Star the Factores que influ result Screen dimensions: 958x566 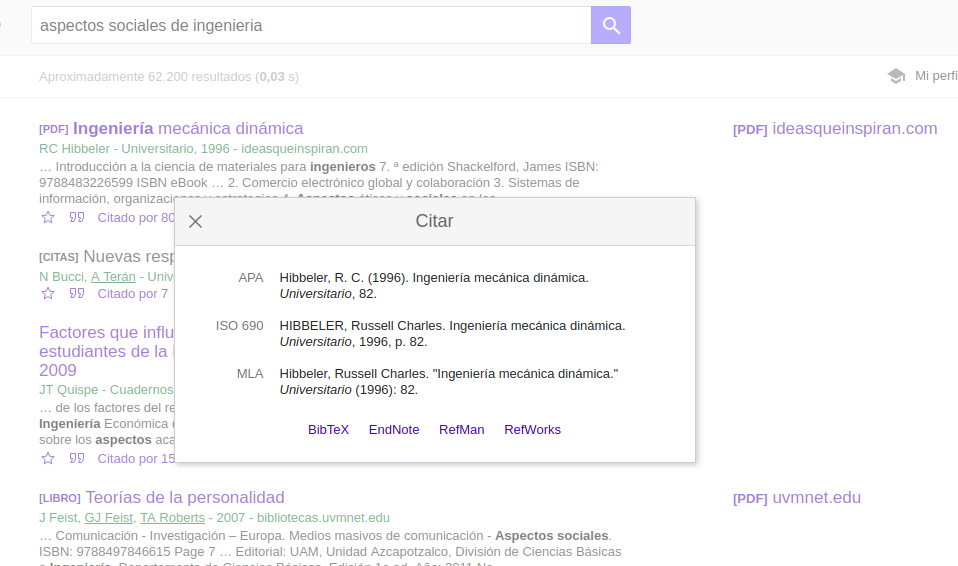48,458
